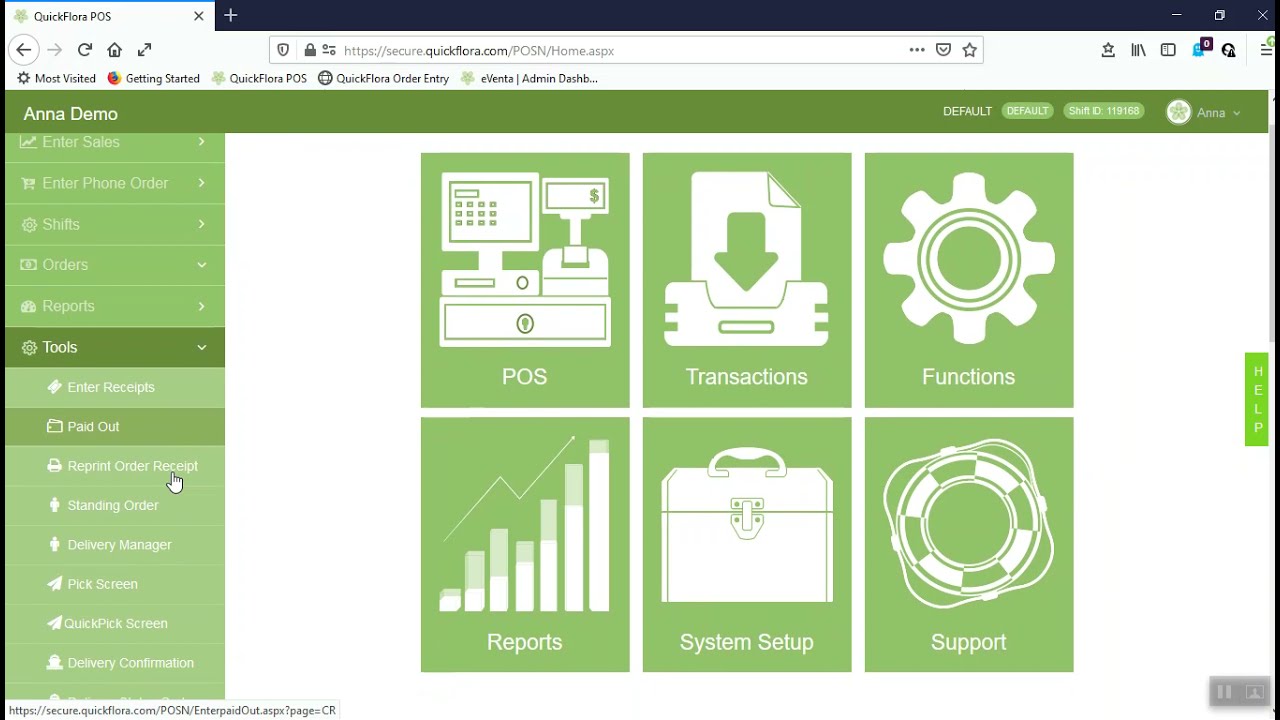Click the Shift ID: 119168 badge
The width and height of the screenshot is (1280, 720).
coord(1104,111)
